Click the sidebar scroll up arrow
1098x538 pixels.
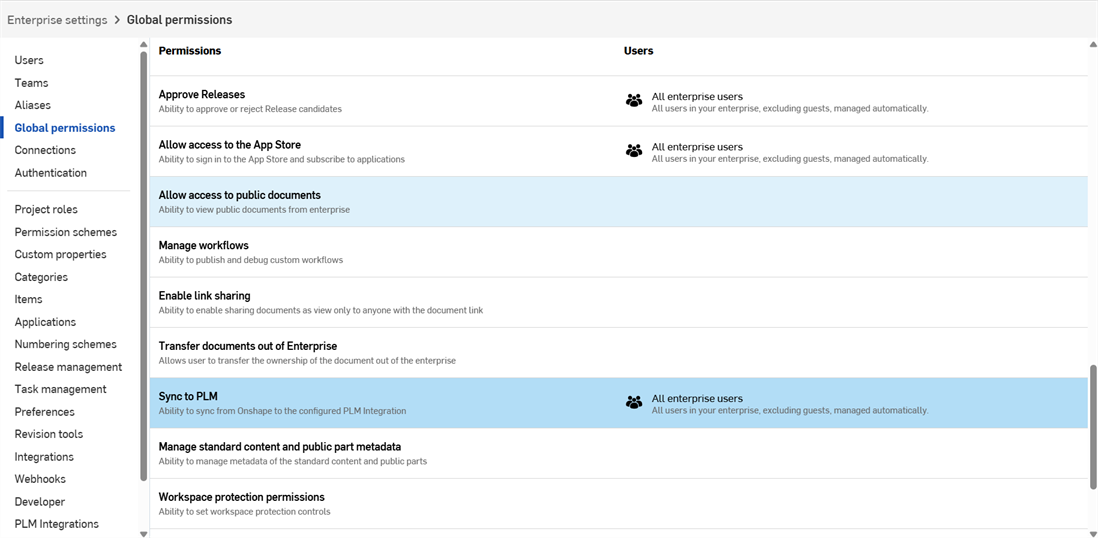pyautogui.click(x=144, y=44)
